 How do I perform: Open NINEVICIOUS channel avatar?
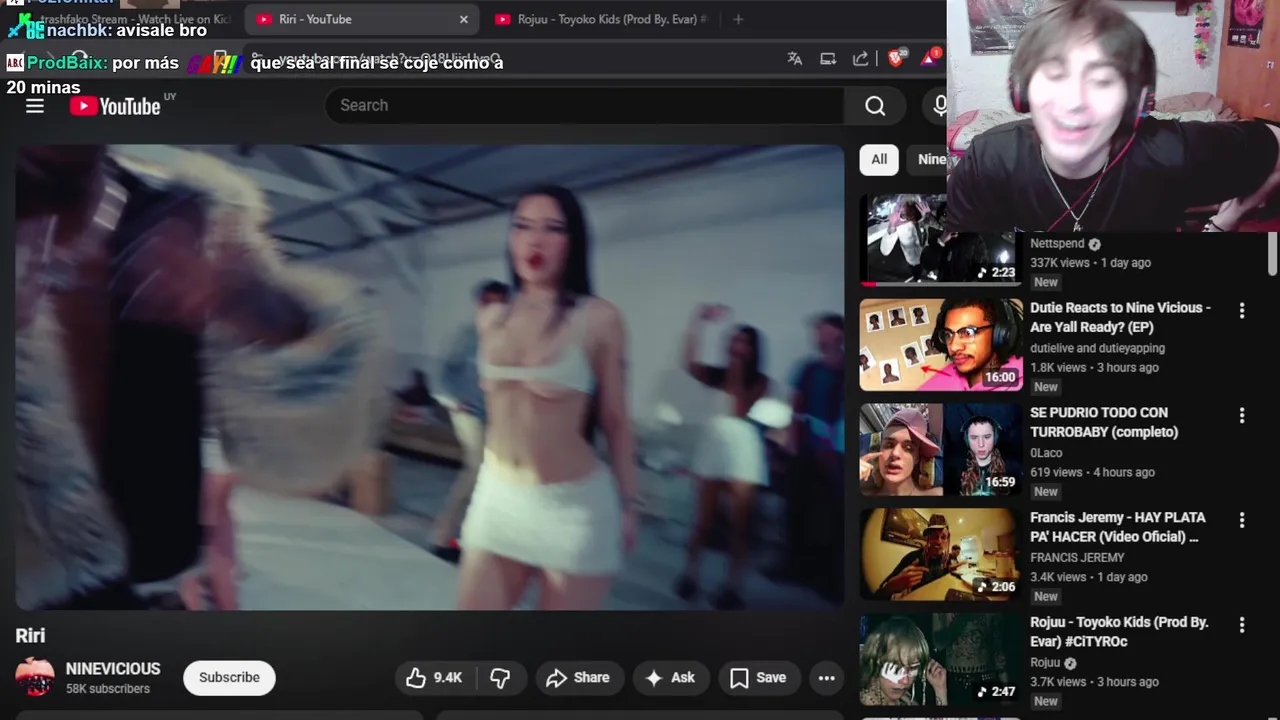point(35,677)
